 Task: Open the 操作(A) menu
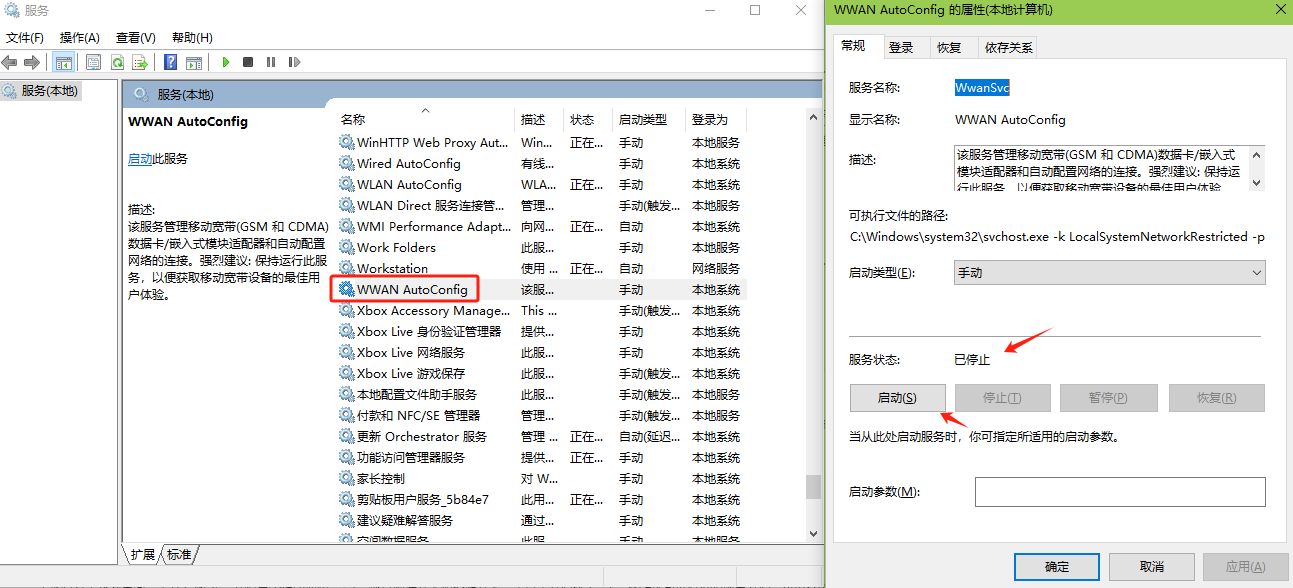click(x=79, y=37)
